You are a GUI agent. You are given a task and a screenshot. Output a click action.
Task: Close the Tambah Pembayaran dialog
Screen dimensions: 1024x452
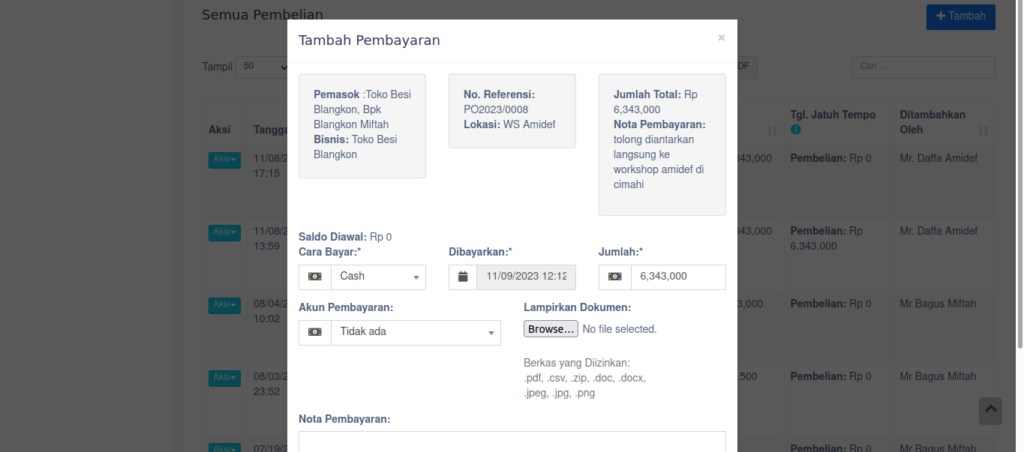coord(721,38)
